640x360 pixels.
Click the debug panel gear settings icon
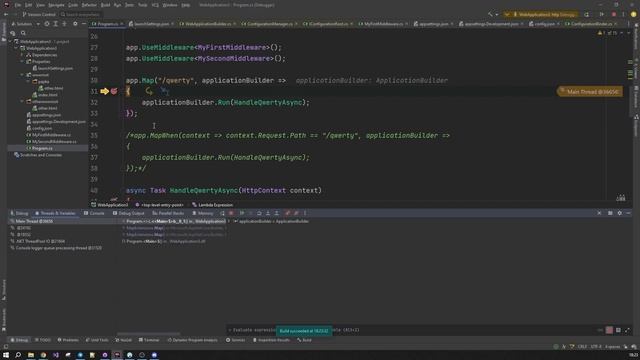(x=620, y=213)
